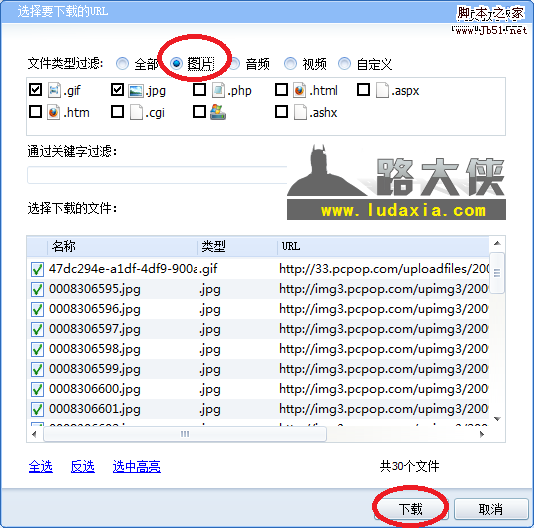Click the horizontal scrollbar left arrow
The width and height of the screenshot is (534, 528).
34,434
